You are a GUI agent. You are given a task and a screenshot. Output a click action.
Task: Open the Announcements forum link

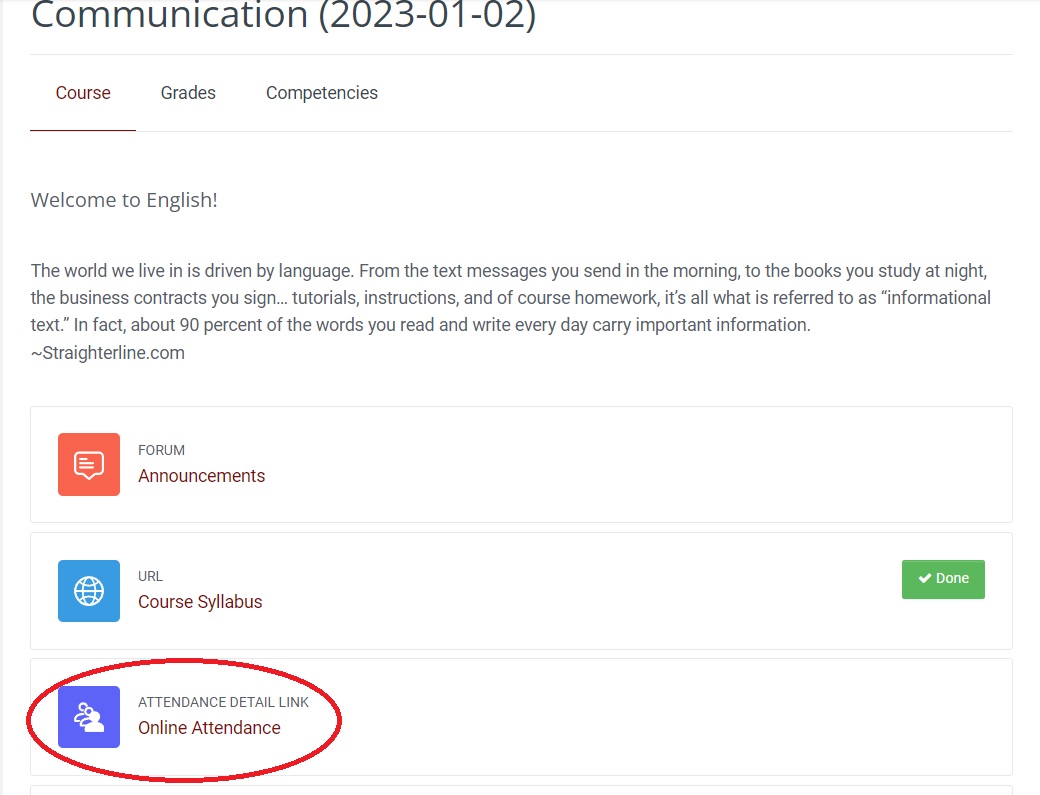[201, 476]
